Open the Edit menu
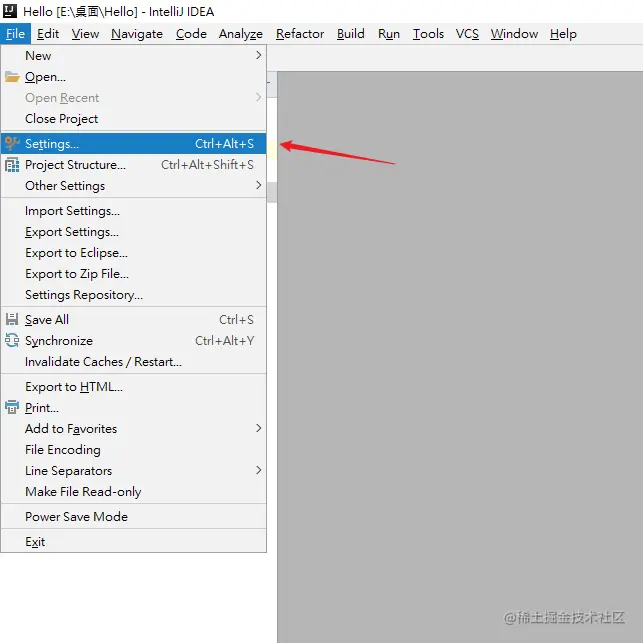The width and height of the screenshot is (643, 643). click(48, 34)
